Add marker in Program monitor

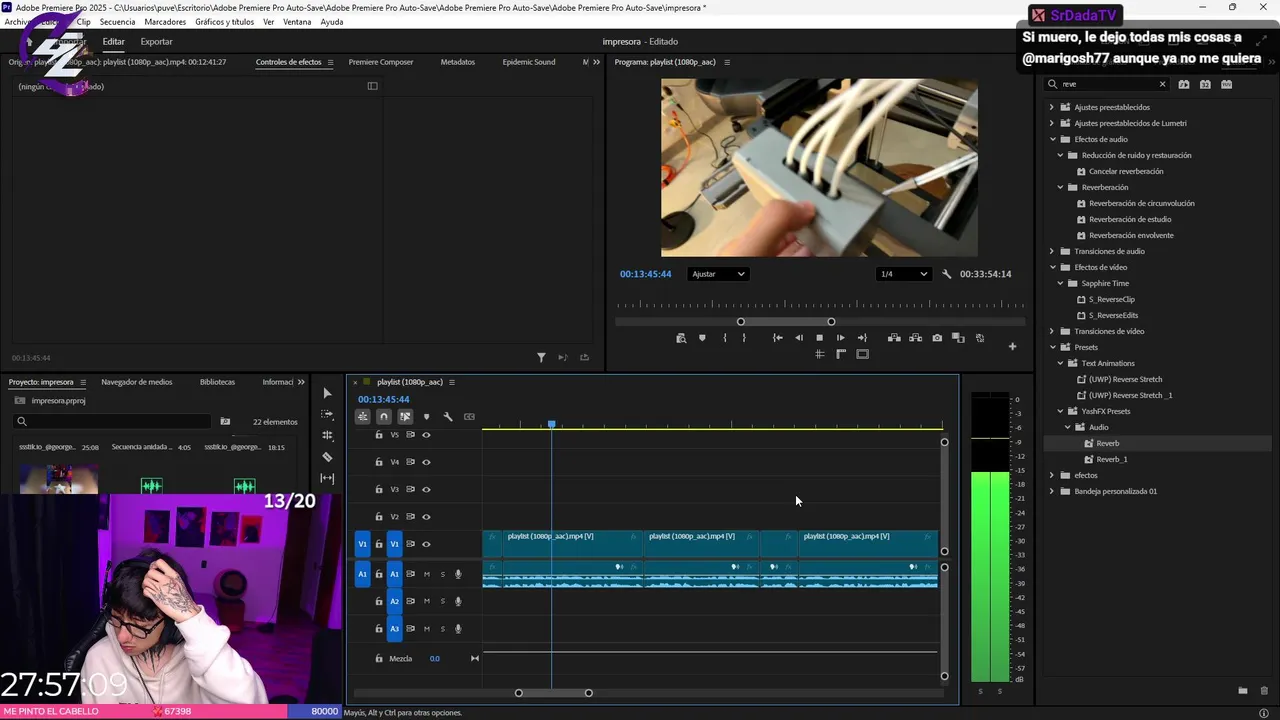click(702, 338)
